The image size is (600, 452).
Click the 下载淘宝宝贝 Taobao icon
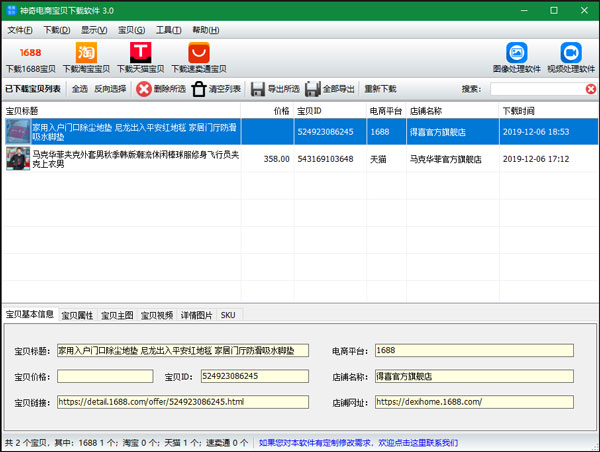pos(86,52)
